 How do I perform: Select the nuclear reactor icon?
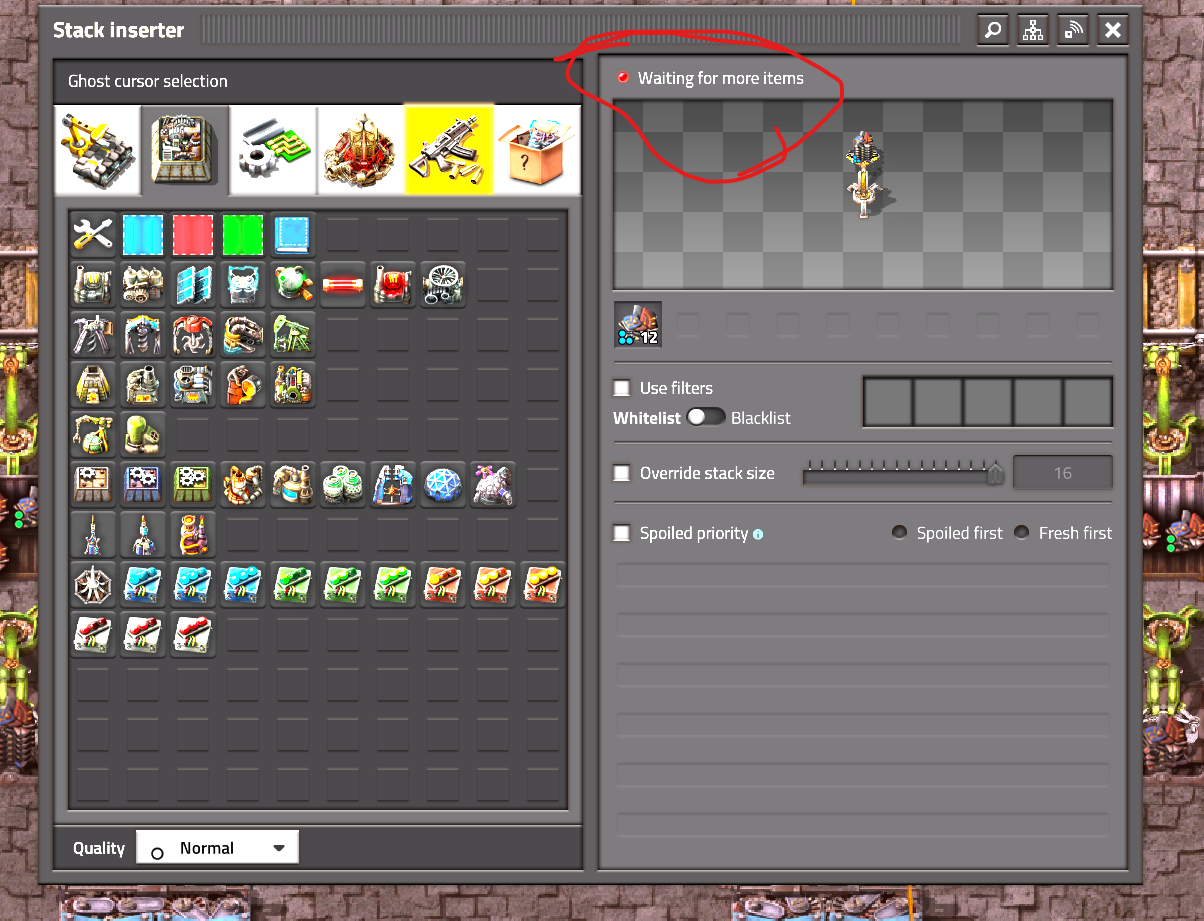coord(295,285)
